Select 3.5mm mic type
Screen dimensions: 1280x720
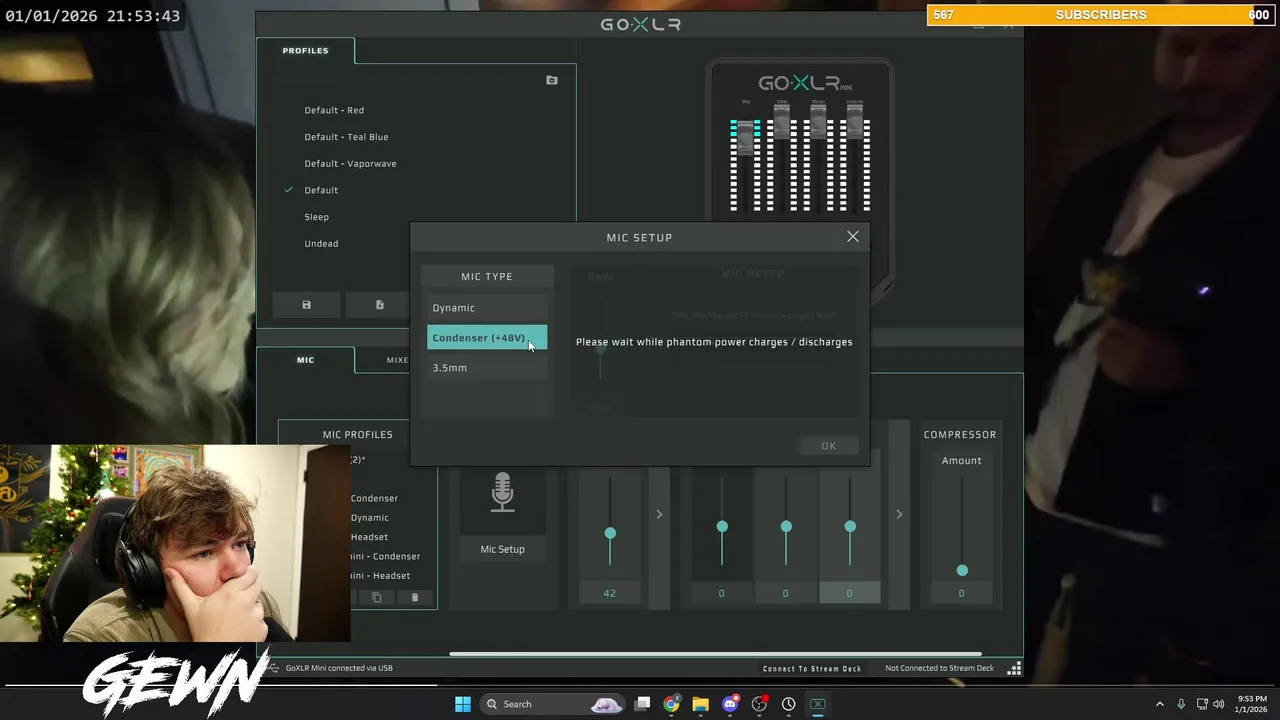pyautogui.click(x=487, y=368)
